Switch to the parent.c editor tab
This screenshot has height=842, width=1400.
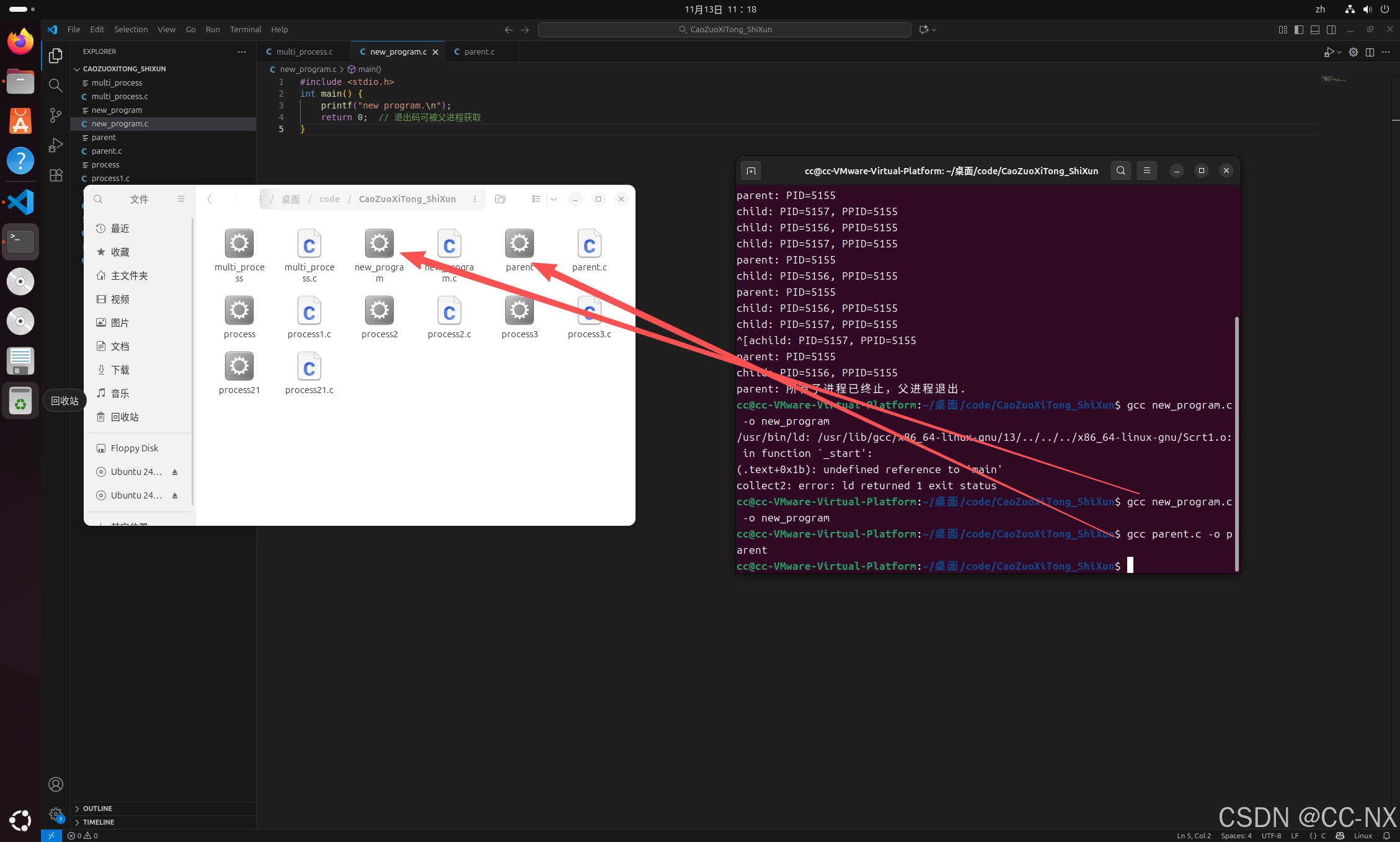pyautogui.click(x=479, y=51)
